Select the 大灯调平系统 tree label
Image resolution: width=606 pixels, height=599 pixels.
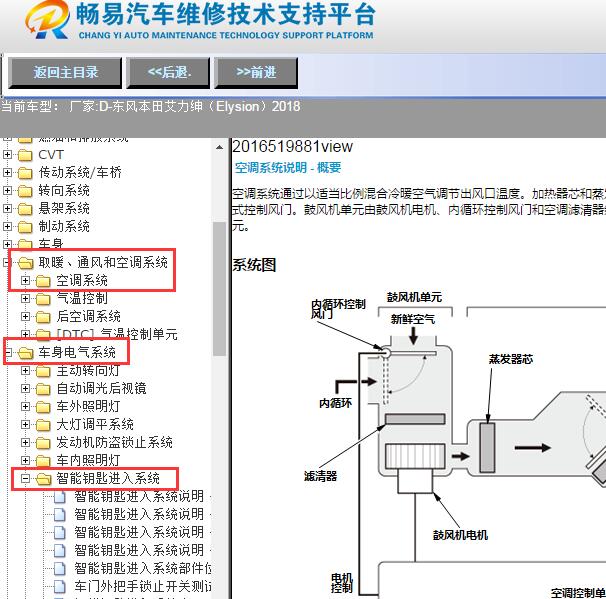(95, 424)
